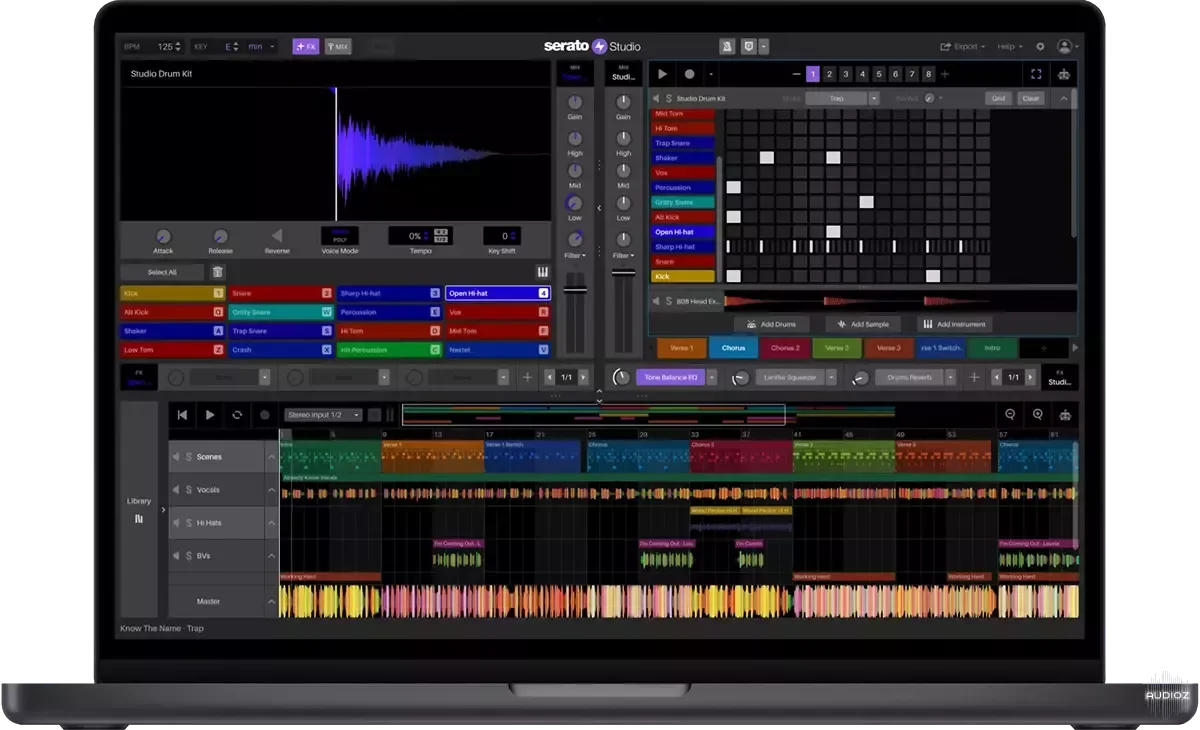This screenshot has height=730, width=1200.
Task: Remove a pattern bar with minus
Action: point(796,74)
